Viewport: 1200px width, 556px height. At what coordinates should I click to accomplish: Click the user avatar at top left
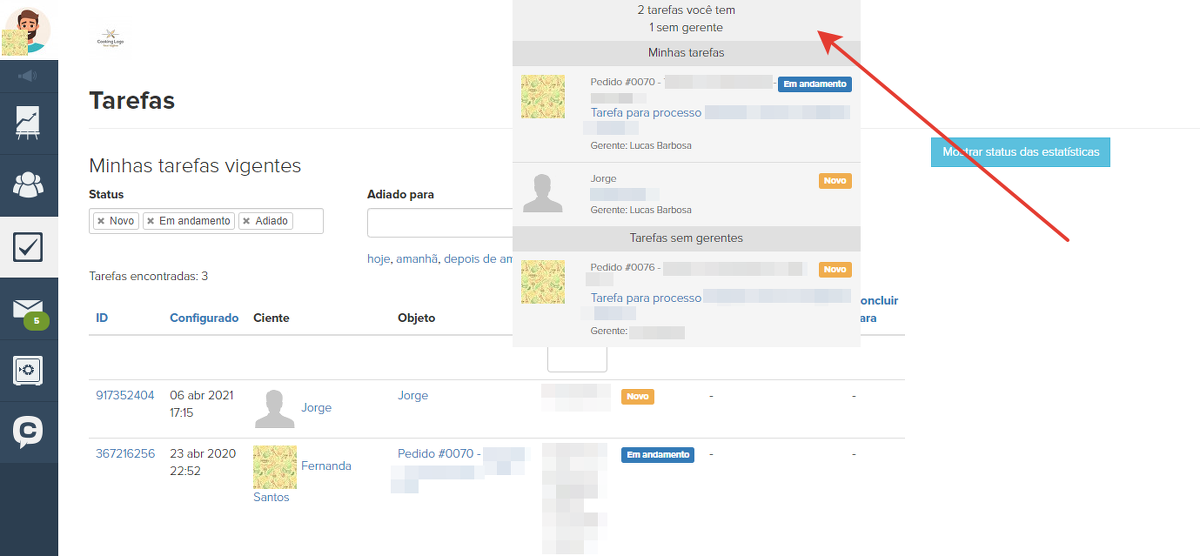point(28,30)
